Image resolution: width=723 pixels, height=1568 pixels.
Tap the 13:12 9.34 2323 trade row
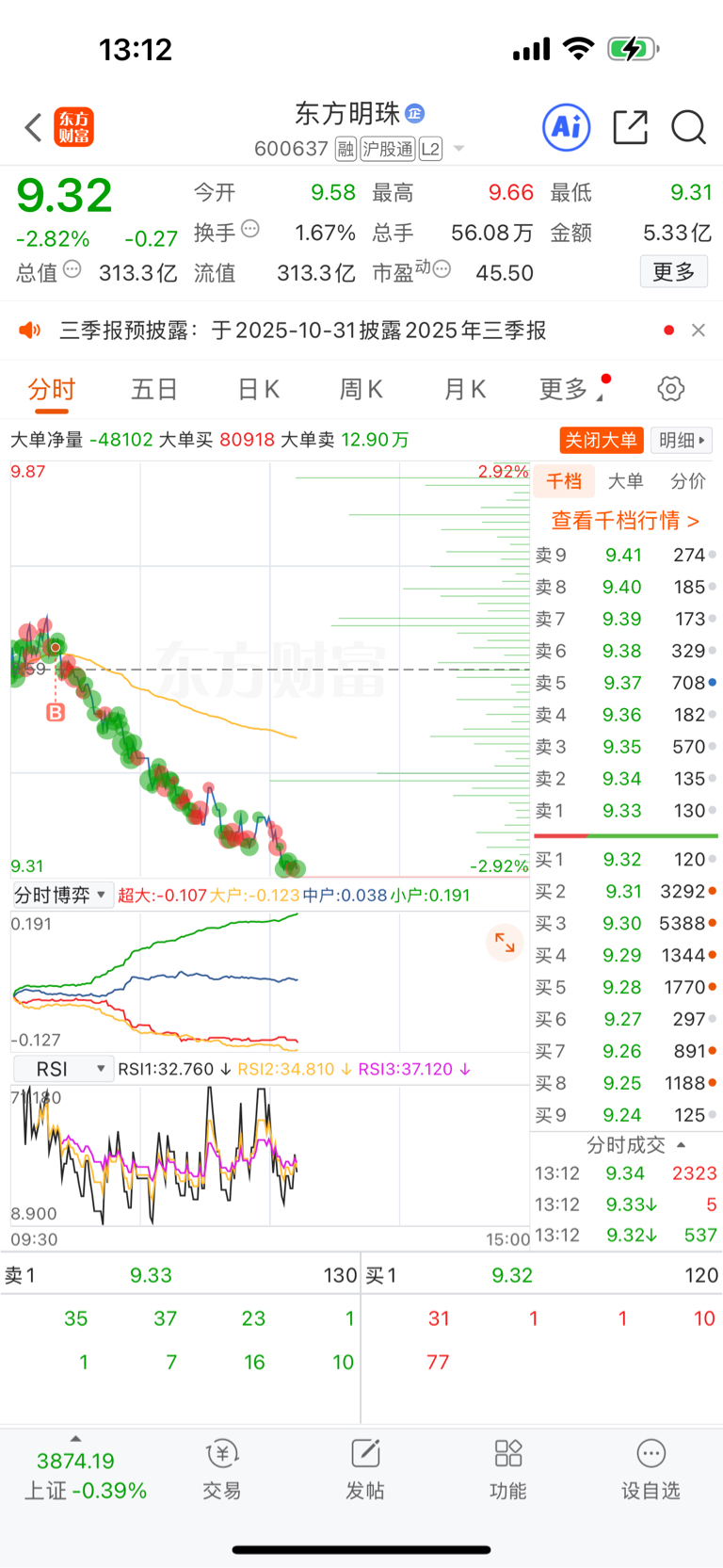626,1173
